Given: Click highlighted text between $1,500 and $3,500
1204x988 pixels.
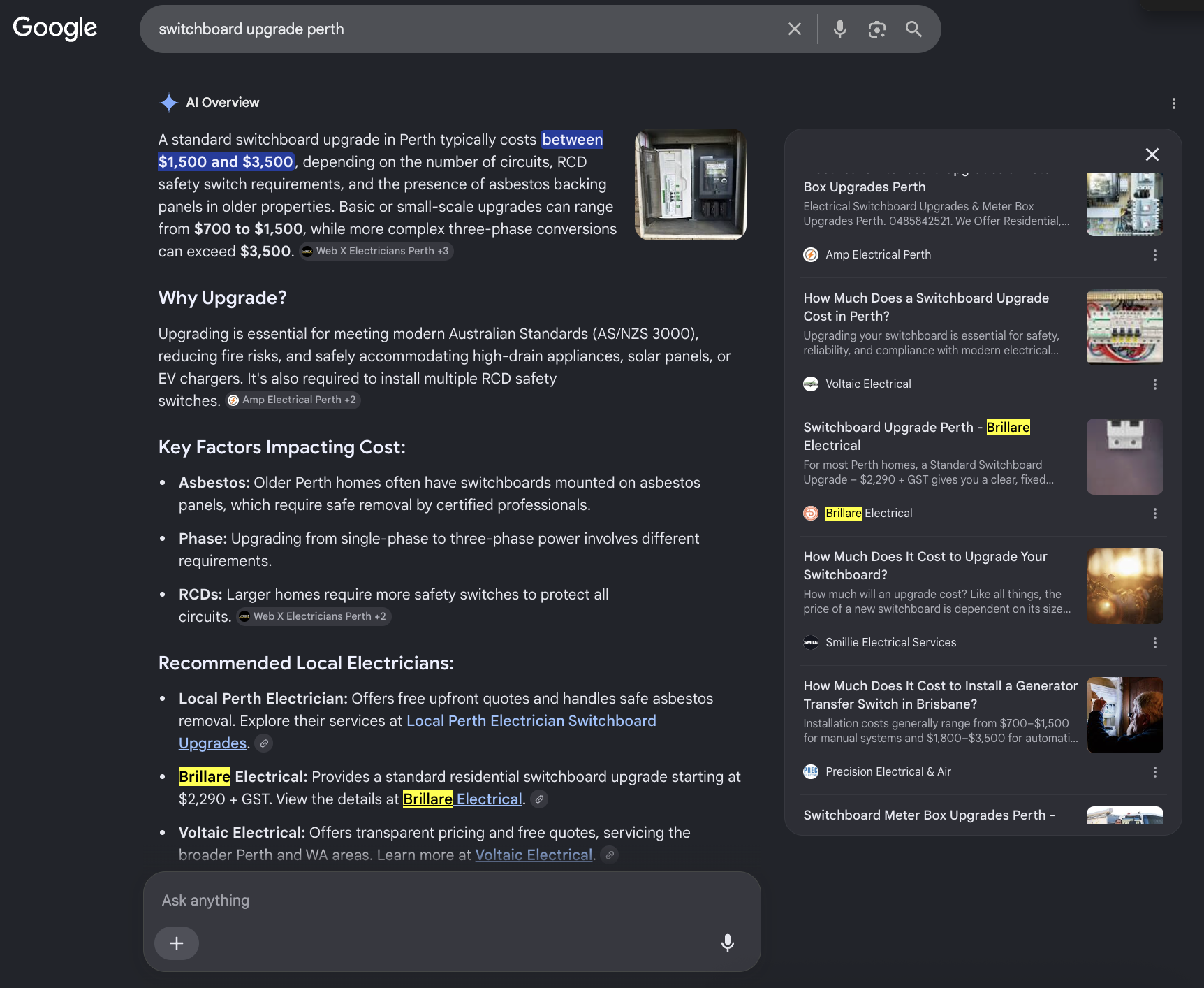Looking at the screenshot, I should pyautogui.click(x=381, y=151).
